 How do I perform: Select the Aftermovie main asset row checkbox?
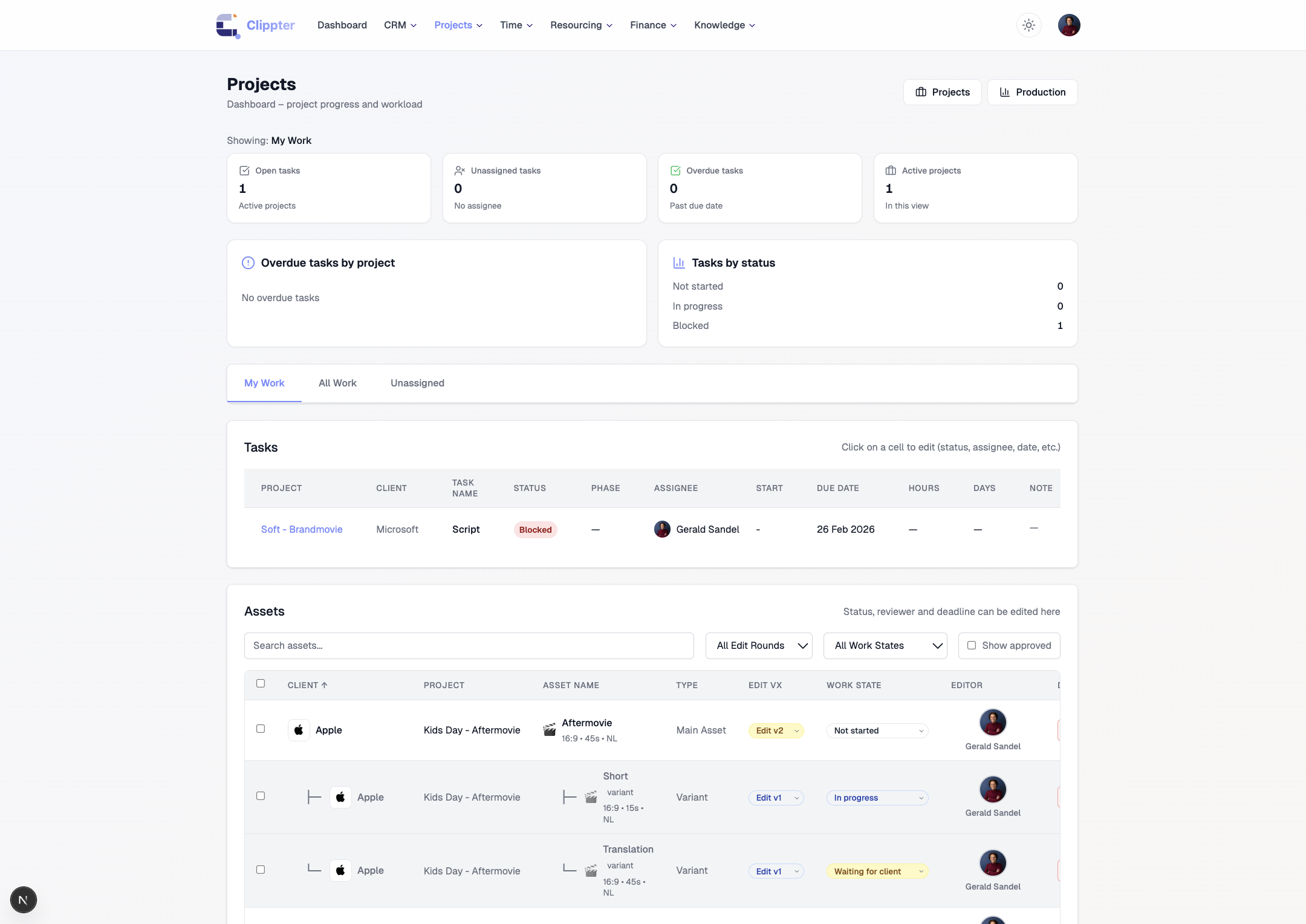click(x=261, y=729)
